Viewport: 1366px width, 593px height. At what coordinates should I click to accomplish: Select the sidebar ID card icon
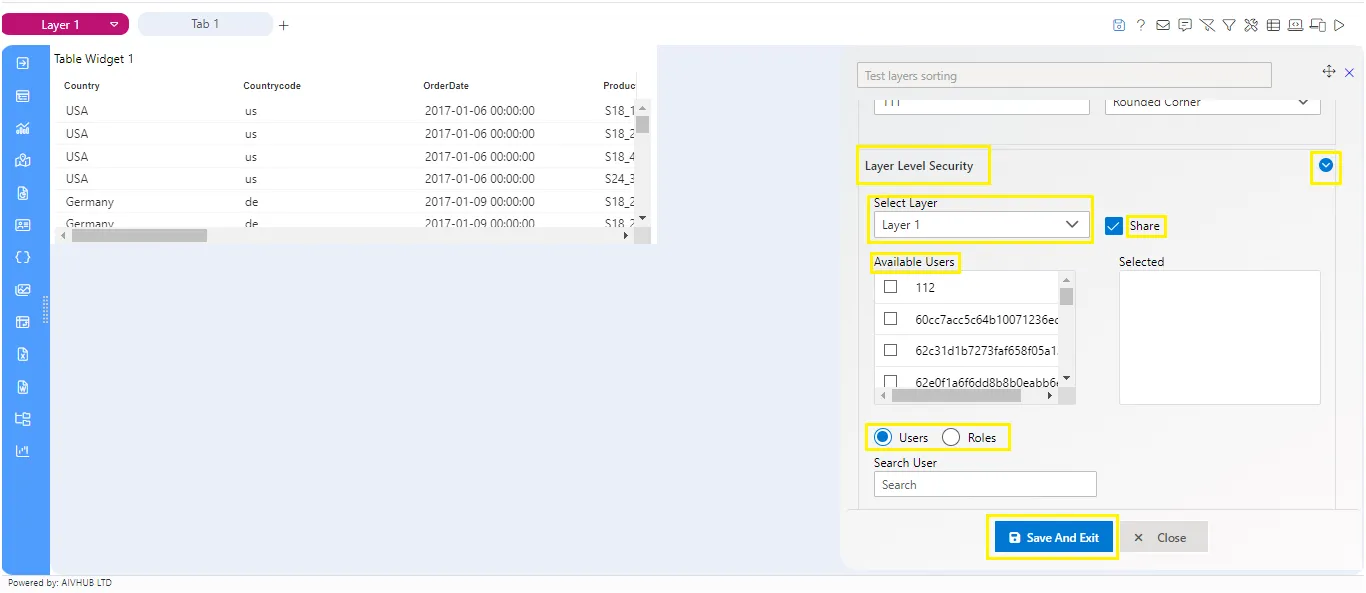pos(23,225)
